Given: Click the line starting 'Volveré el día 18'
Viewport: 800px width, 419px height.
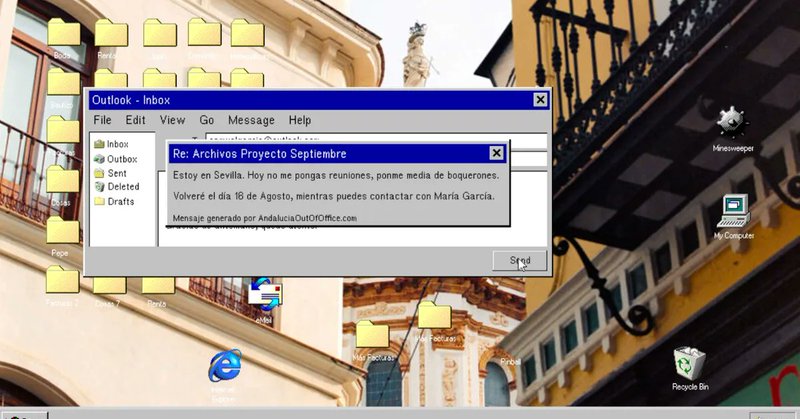Looking at the screenshot, I should 334,196.
